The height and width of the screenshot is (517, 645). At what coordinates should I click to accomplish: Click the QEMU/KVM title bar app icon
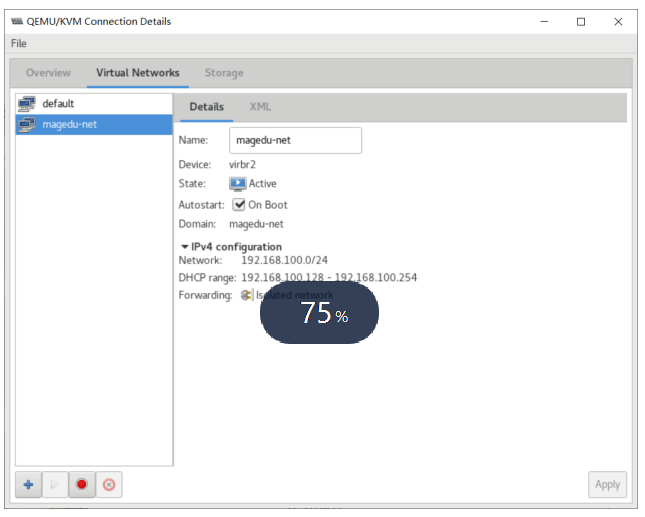click(17, 21)
